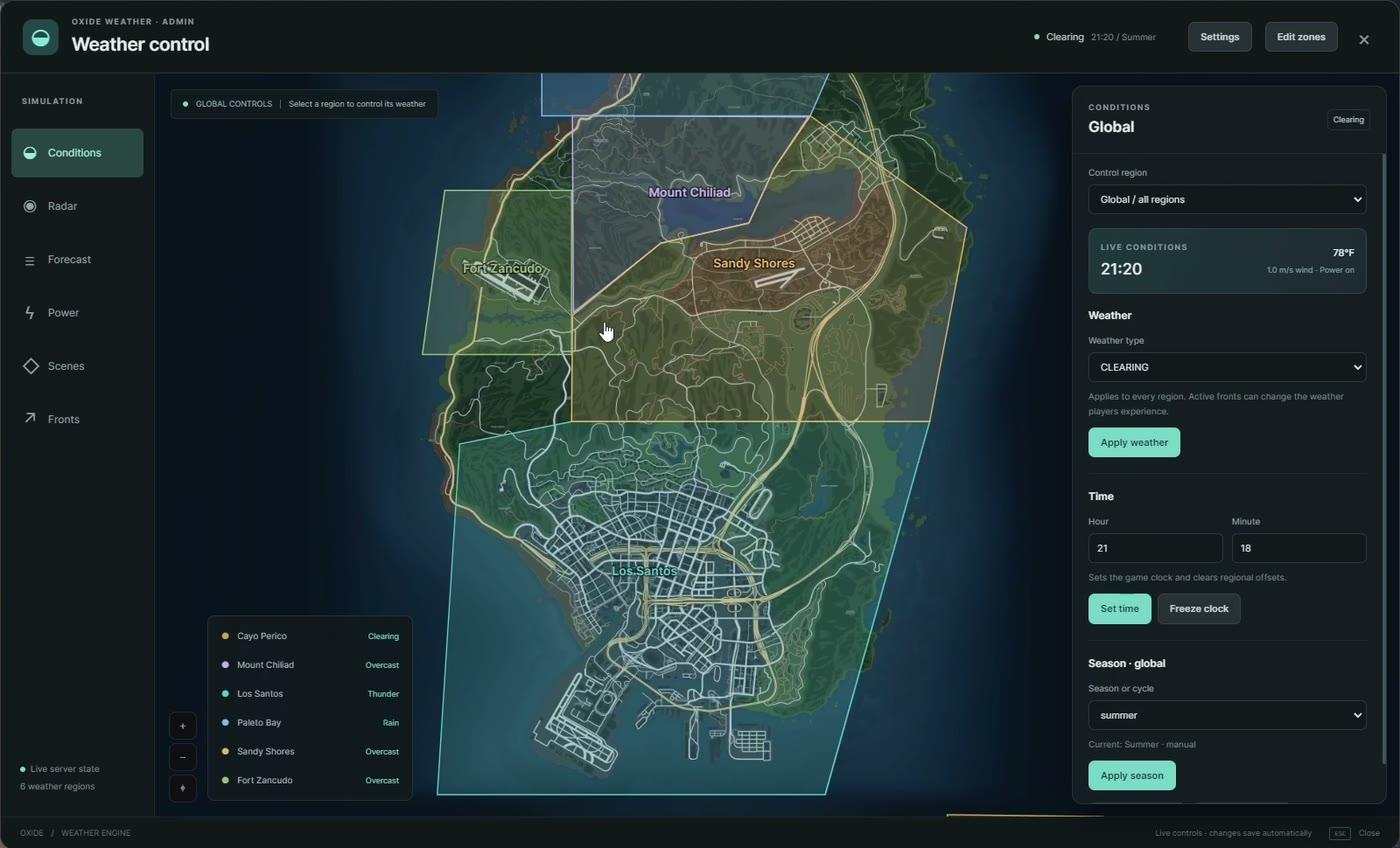Click Sandy Shores name in legend
The height and width of the screenshot is (848, 1400).
[265, 752]
